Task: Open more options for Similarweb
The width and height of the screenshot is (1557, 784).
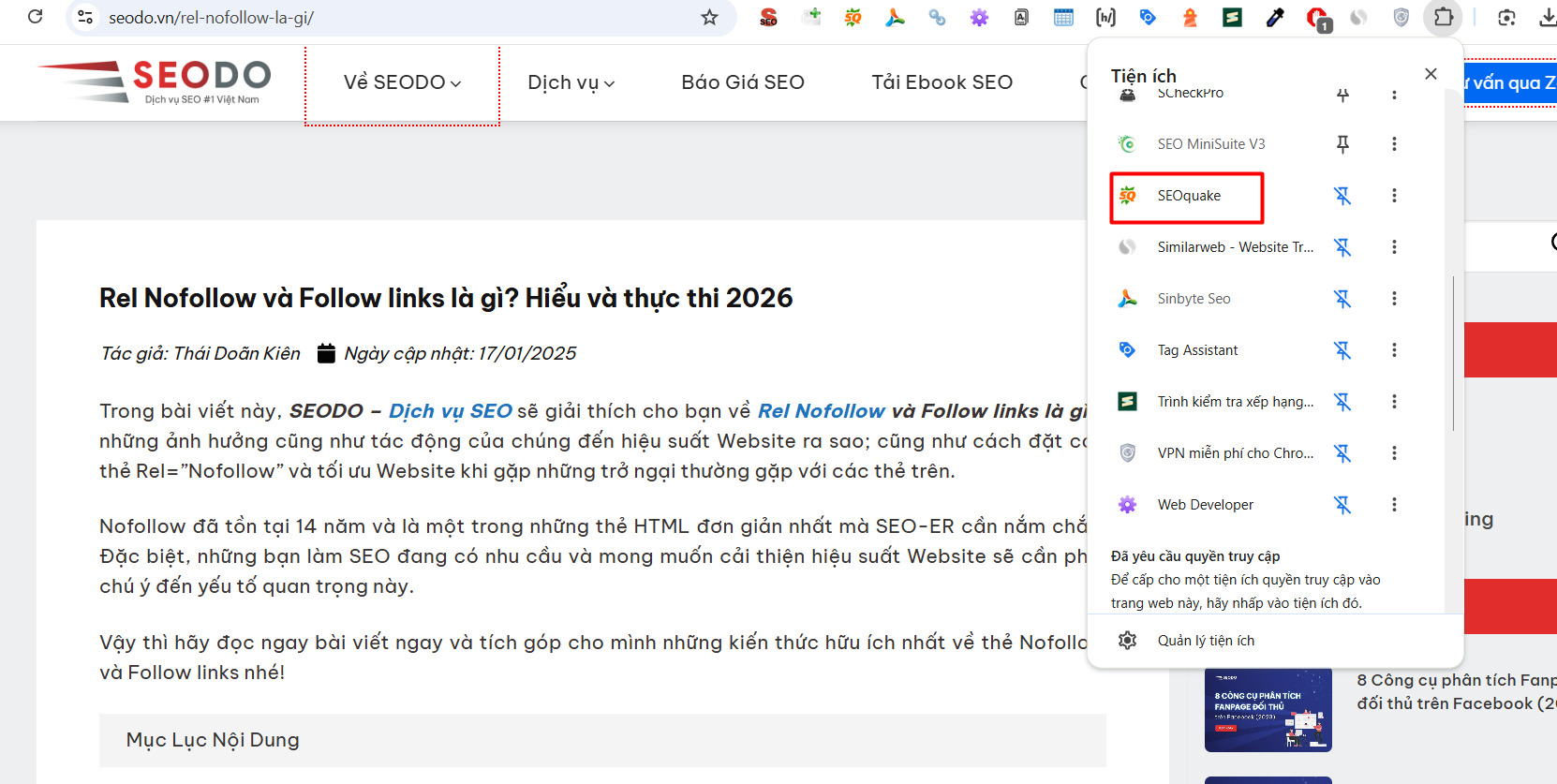Action: [x=1394, y=247]
